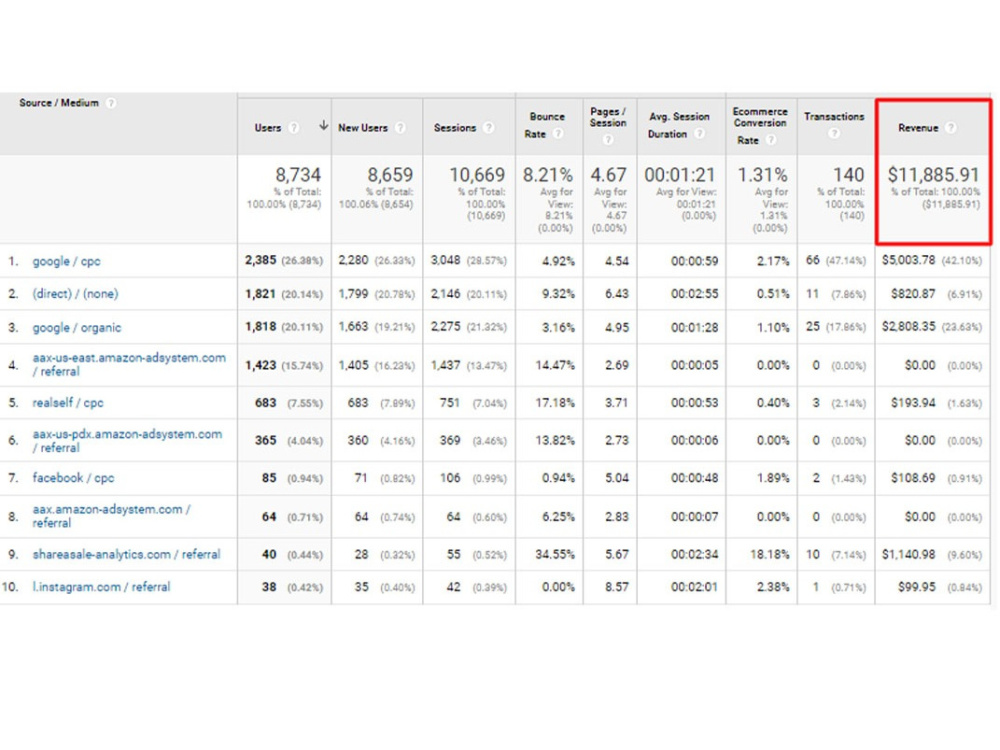Image resolution: width=1000 pixels, height=750 pixels.
Task: Open l.instagram.com / referral link
Action: click(x=101, y=587)
